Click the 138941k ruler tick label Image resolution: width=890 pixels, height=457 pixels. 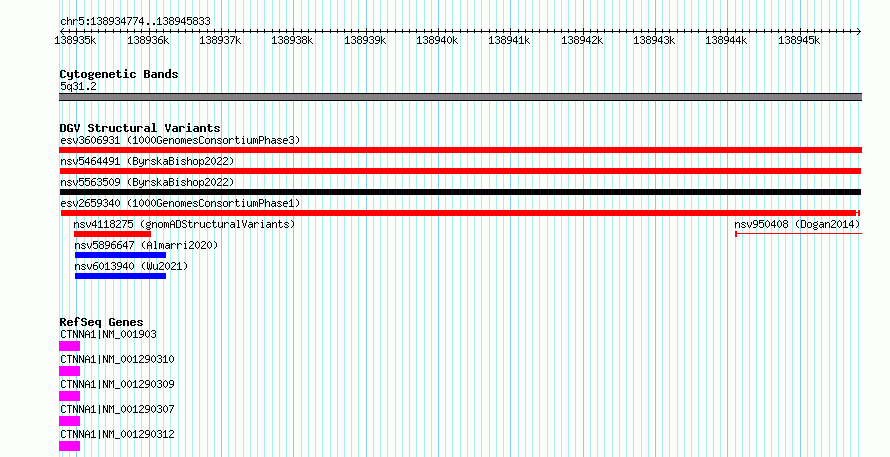[x=509, y=40]
